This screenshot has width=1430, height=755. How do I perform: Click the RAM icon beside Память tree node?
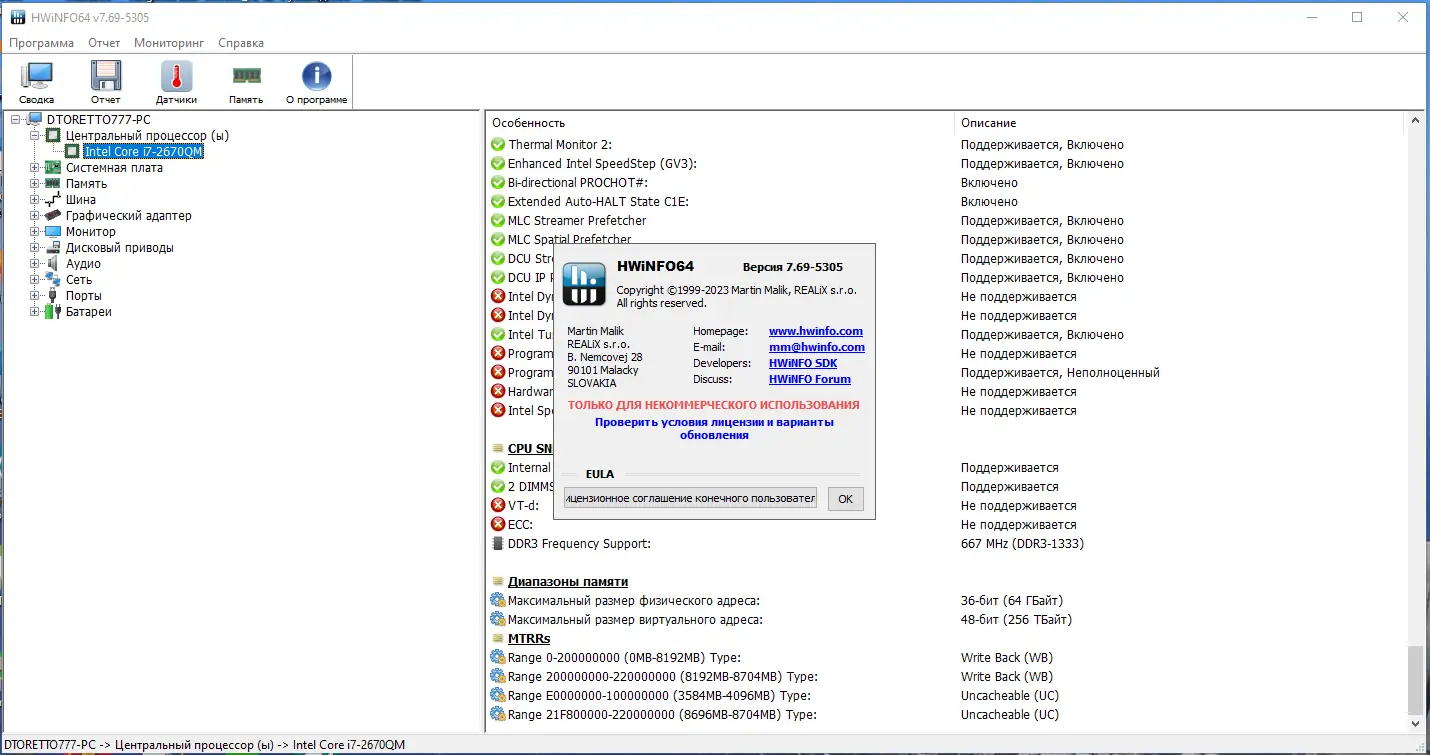pyautogui.click(x=54, y=184)
